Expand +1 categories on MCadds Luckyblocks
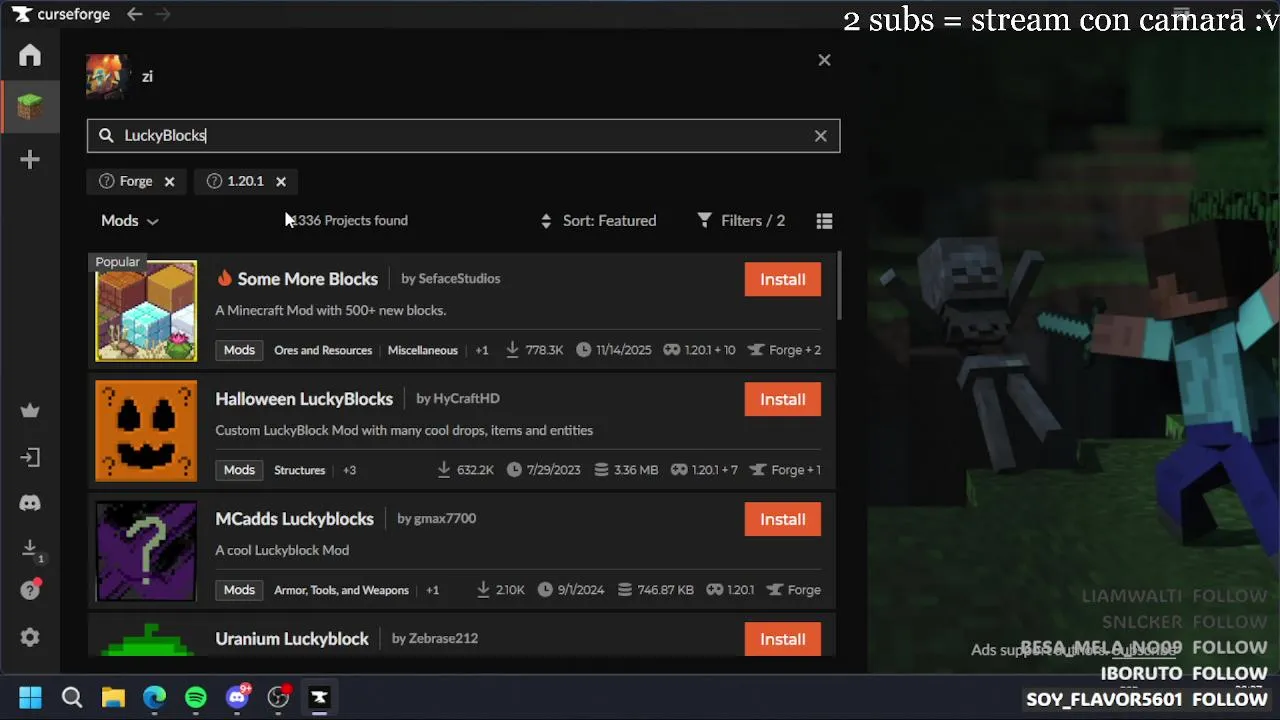The width and height of the screenshot is (1280, 720). point(432,590)
